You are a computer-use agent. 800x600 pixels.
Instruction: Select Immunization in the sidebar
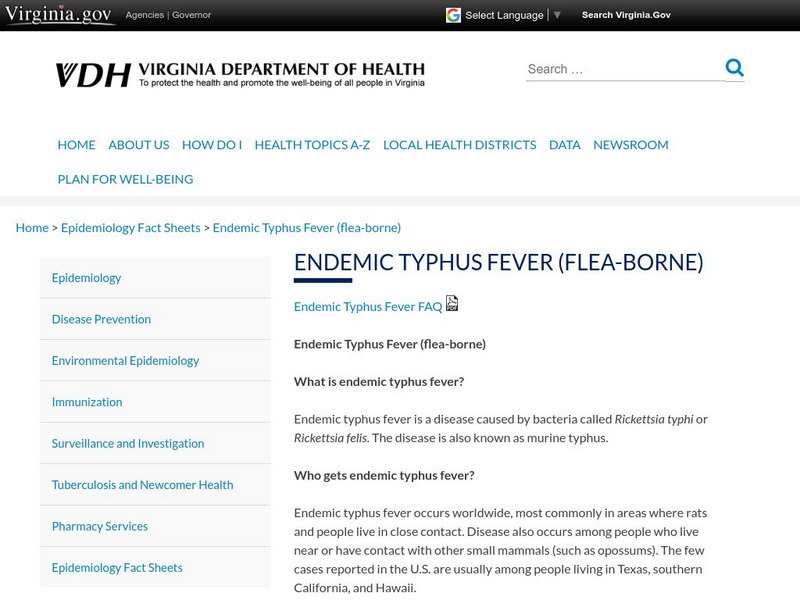click(86, 401)
